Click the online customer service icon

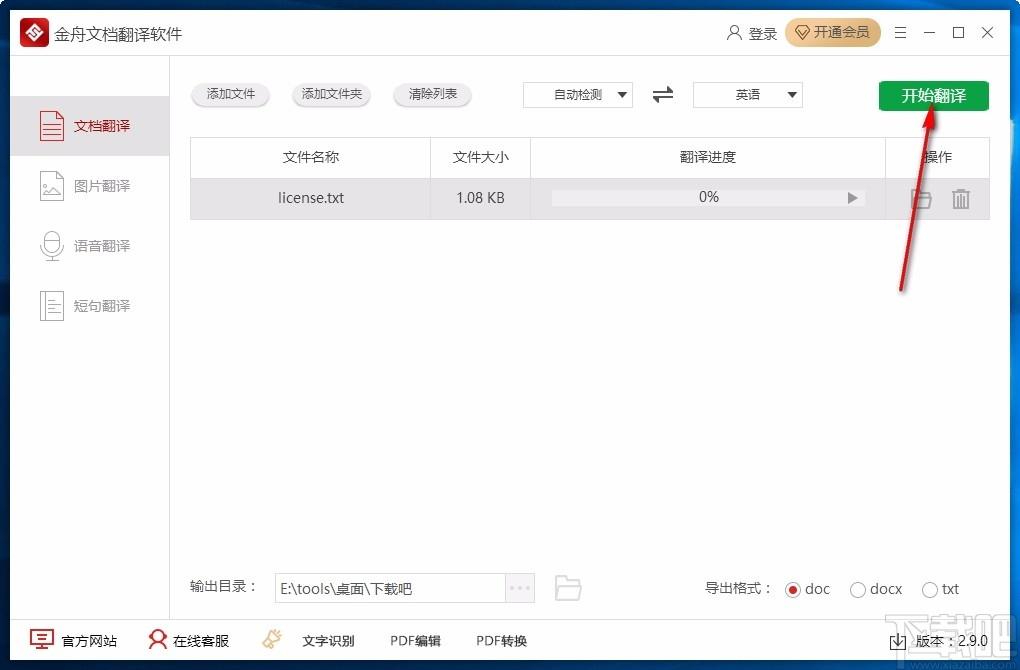(x=157, y=639)
